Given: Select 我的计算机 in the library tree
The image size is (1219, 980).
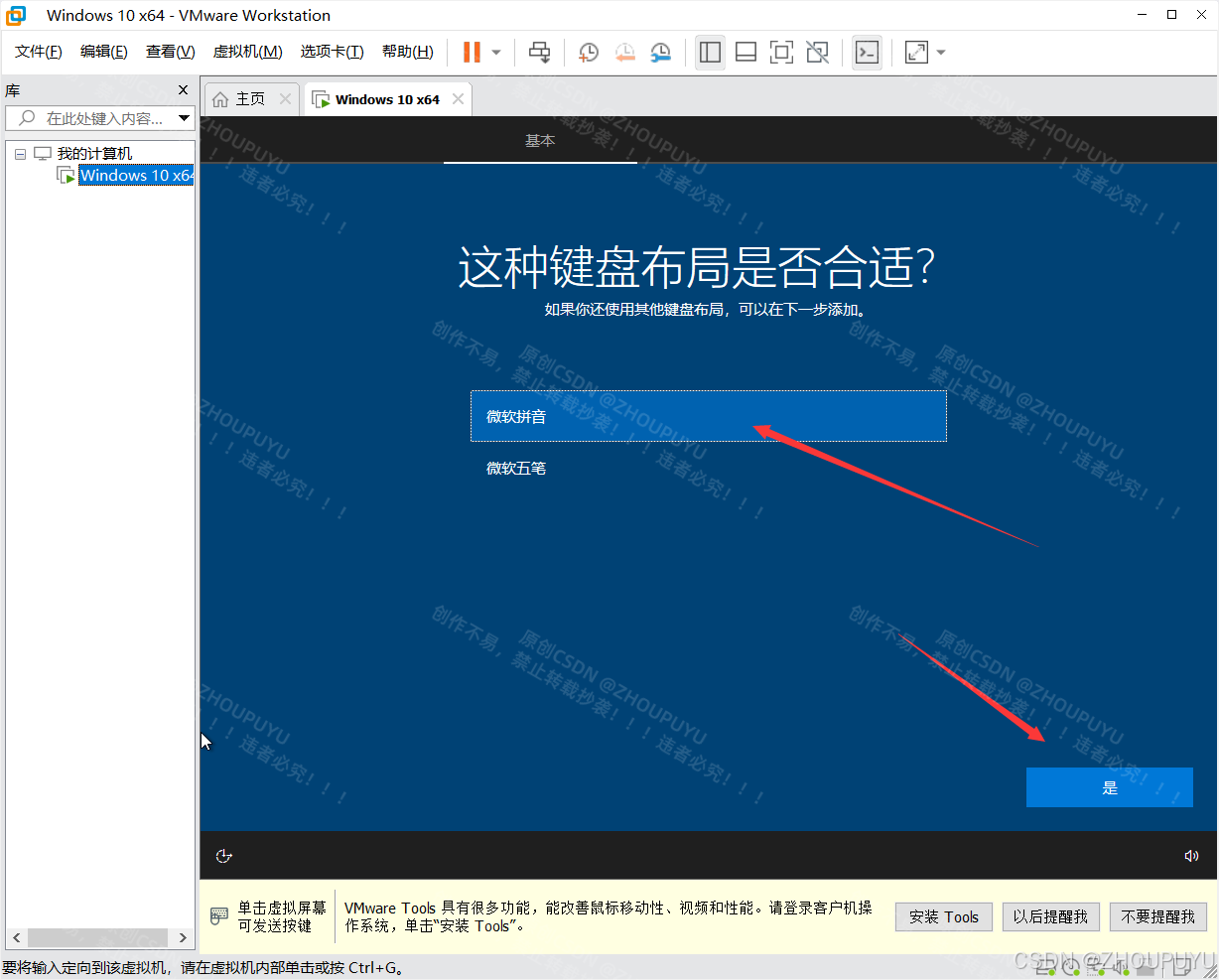Looking at the screenshot, I should 94,153.
